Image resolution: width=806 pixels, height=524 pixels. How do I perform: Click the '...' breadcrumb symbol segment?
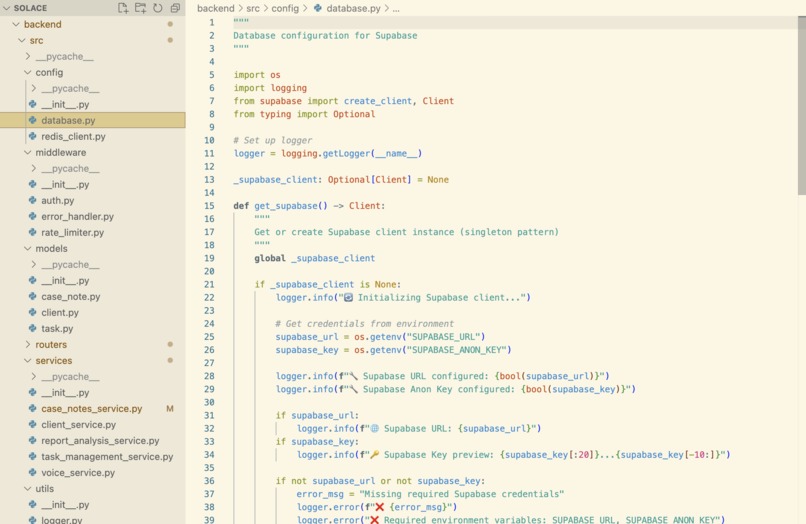[x=396, y=9]
